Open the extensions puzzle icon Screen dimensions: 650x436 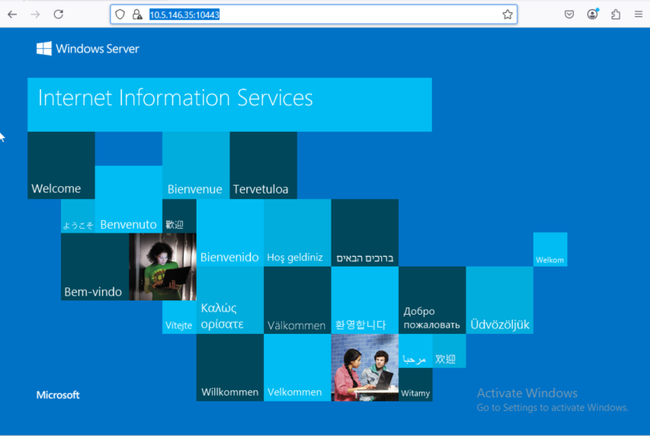616,15
